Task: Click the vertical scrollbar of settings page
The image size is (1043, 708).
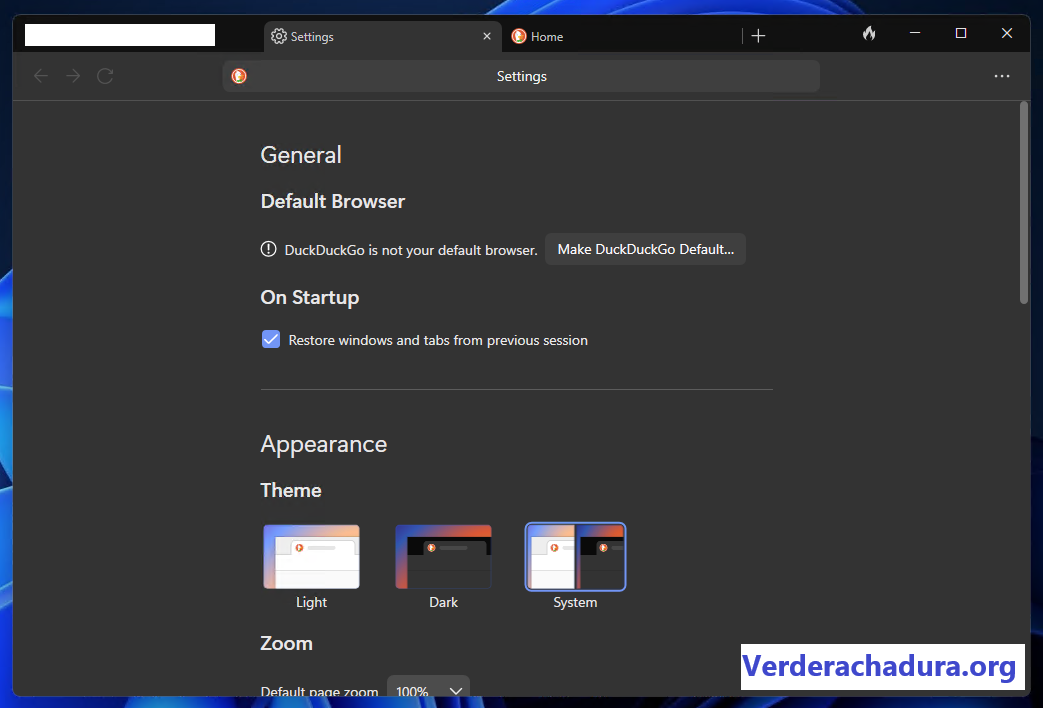Action: click(1024, 202)
